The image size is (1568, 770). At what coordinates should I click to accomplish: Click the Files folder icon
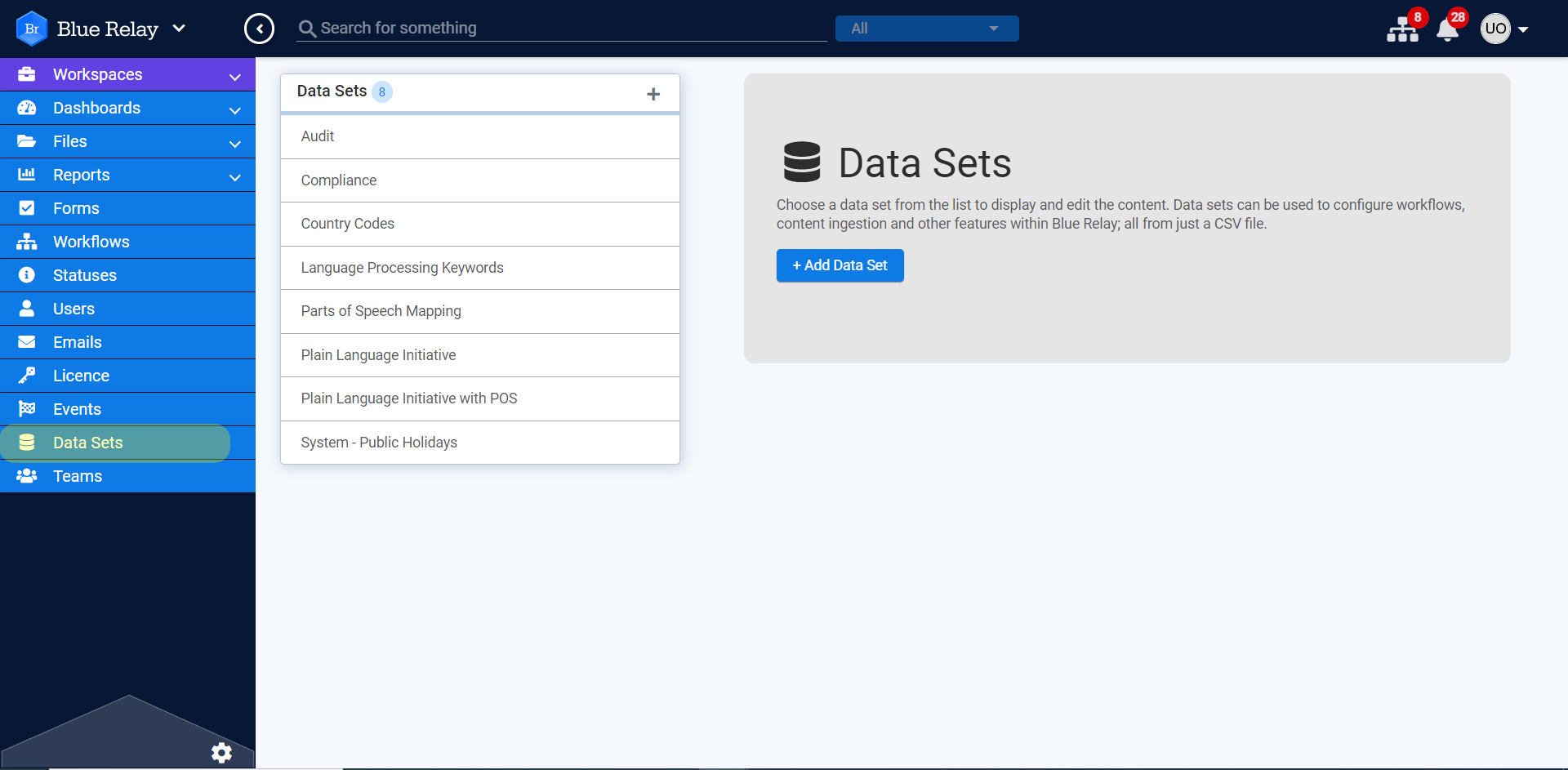27,141
